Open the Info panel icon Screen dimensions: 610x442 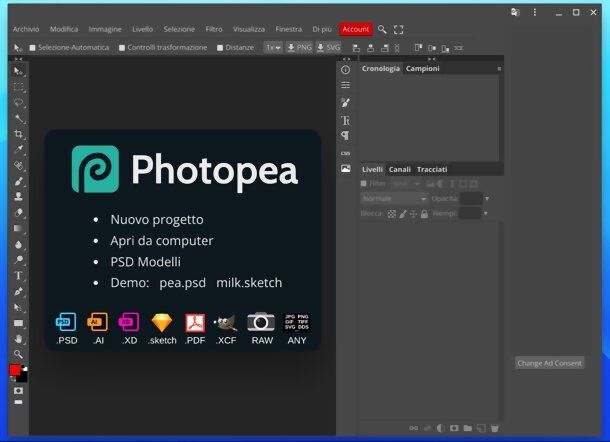tap(345, 70)
